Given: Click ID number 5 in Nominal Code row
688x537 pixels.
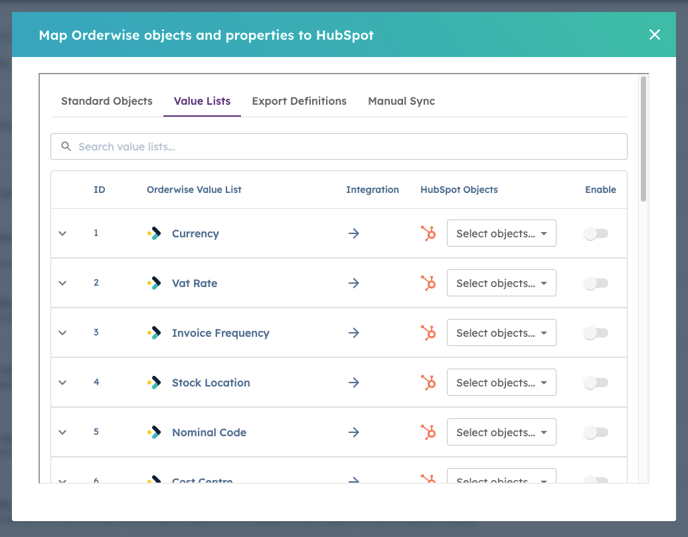Looking at the screenshot, I should 96,432.
